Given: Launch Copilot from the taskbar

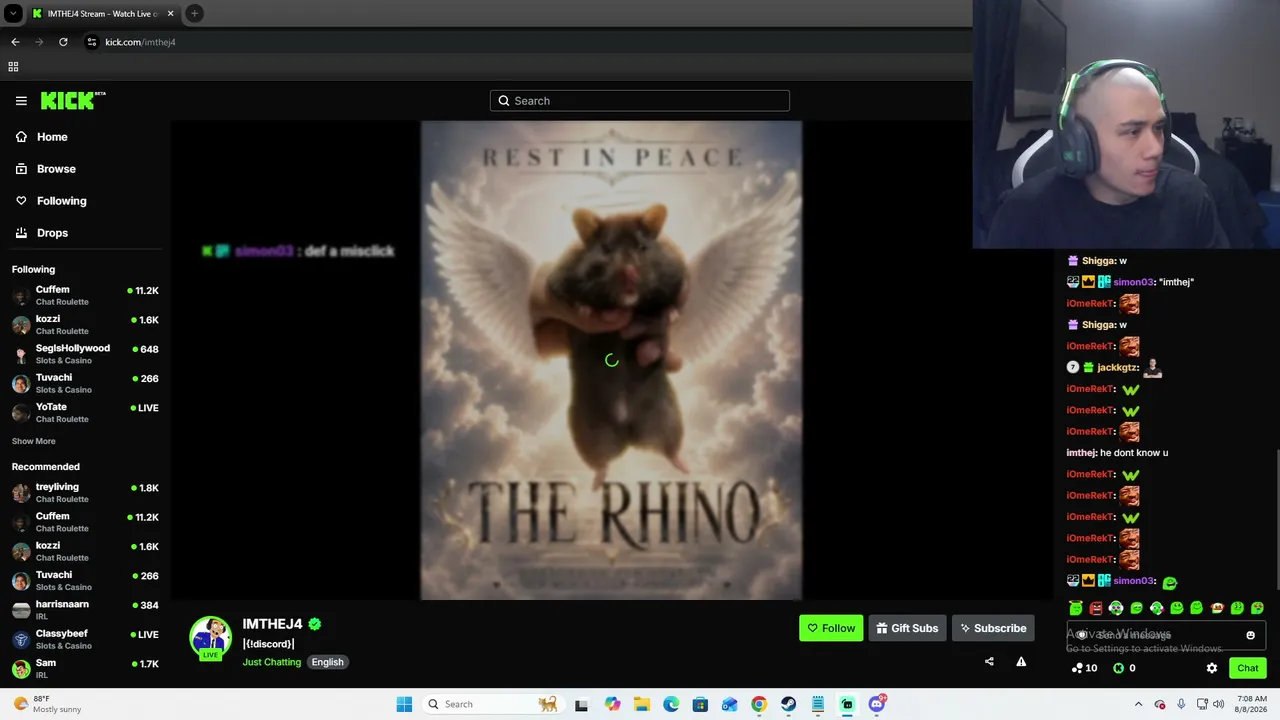Looking at the screenshot, I should 612,704.
